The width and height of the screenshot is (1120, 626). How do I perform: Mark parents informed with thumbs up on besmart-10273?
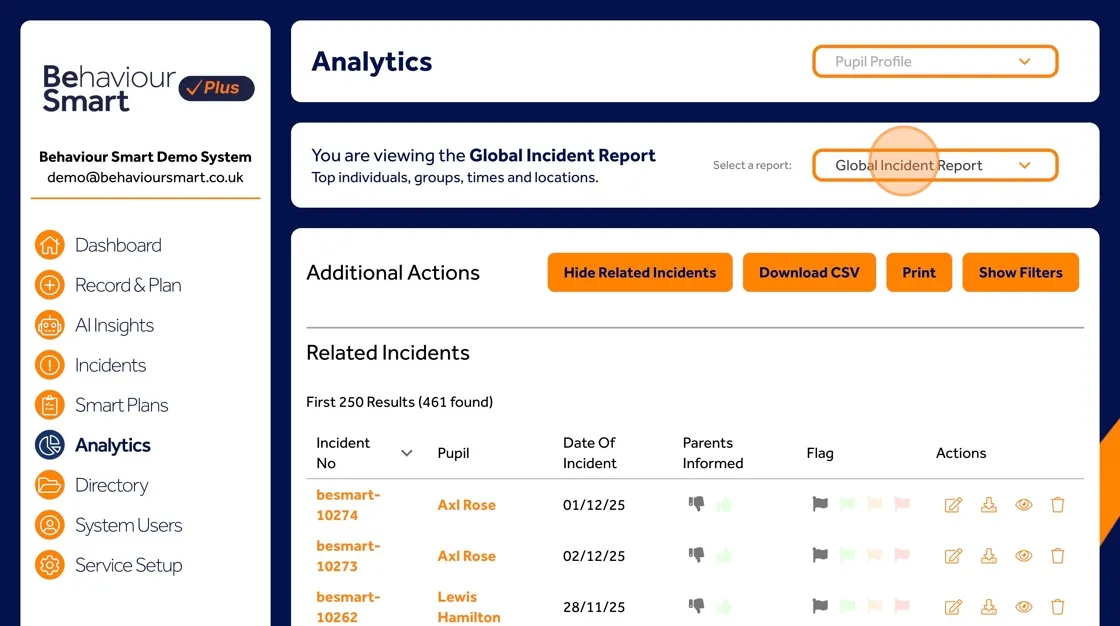pyautogui.click(x=723, y=556)
